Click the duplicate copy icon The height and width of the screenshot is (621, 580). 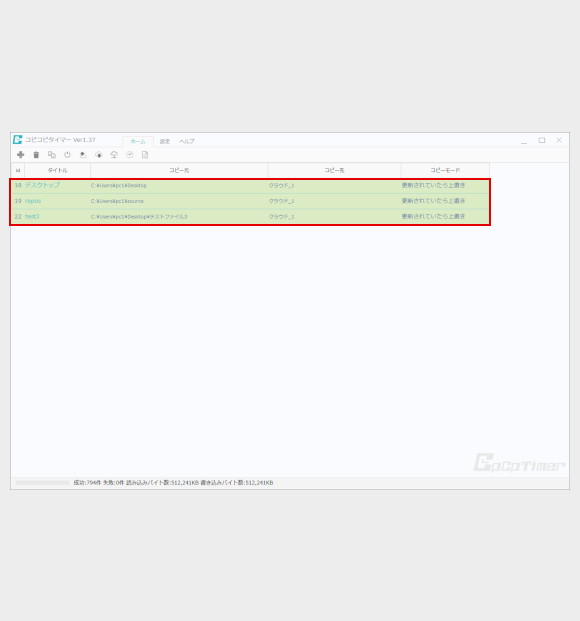click(52, 155)
